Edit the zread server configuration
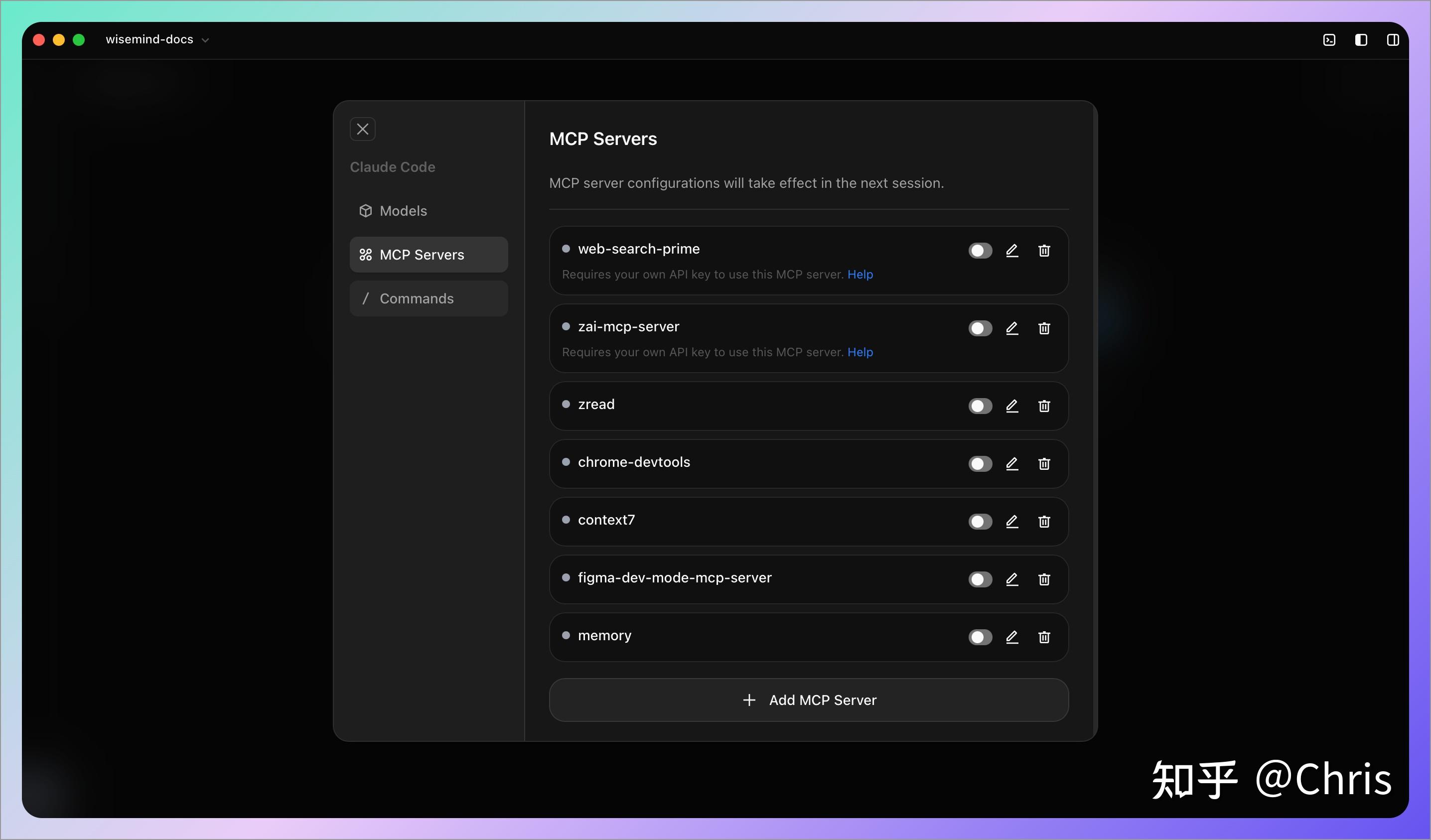Viewport: 1431px width, 840px height. click(1012, 406)
